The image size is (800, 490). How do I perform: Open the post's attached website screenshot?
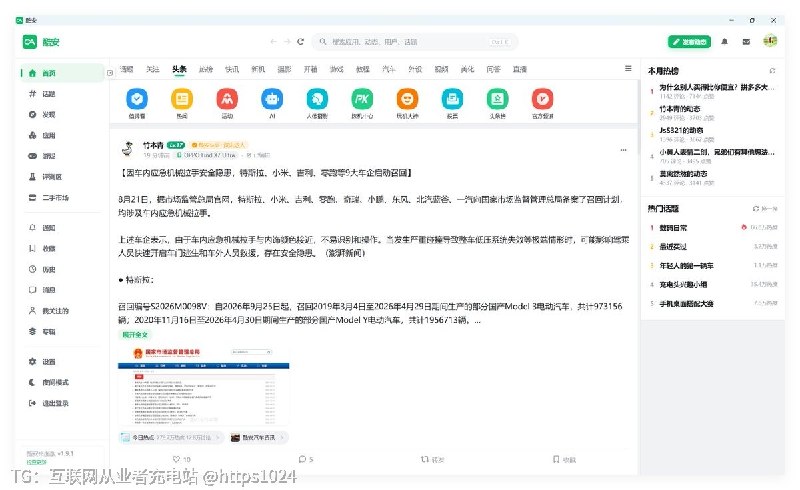click(x=204, y=386)
